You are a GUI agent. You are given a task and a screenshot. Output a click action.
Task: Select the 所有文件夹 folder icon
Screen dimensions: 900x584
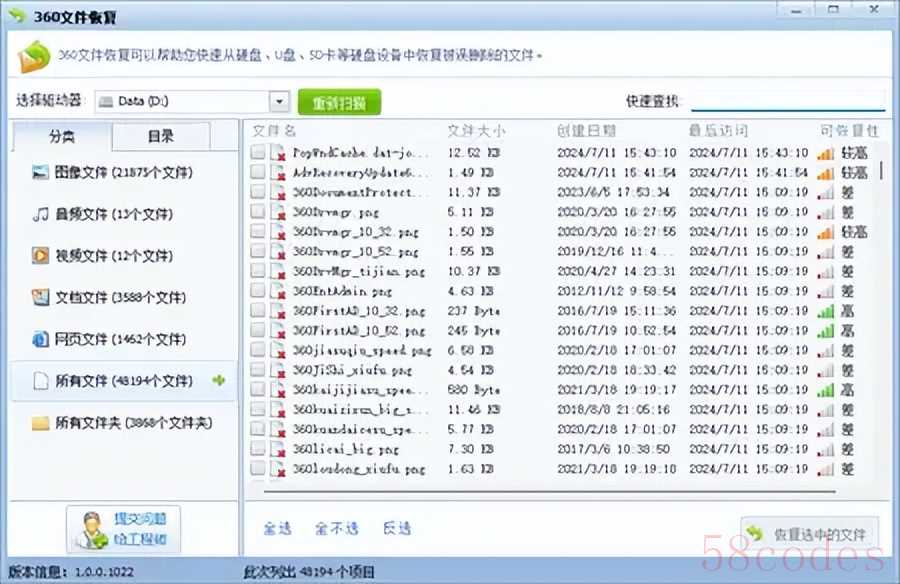40,423
